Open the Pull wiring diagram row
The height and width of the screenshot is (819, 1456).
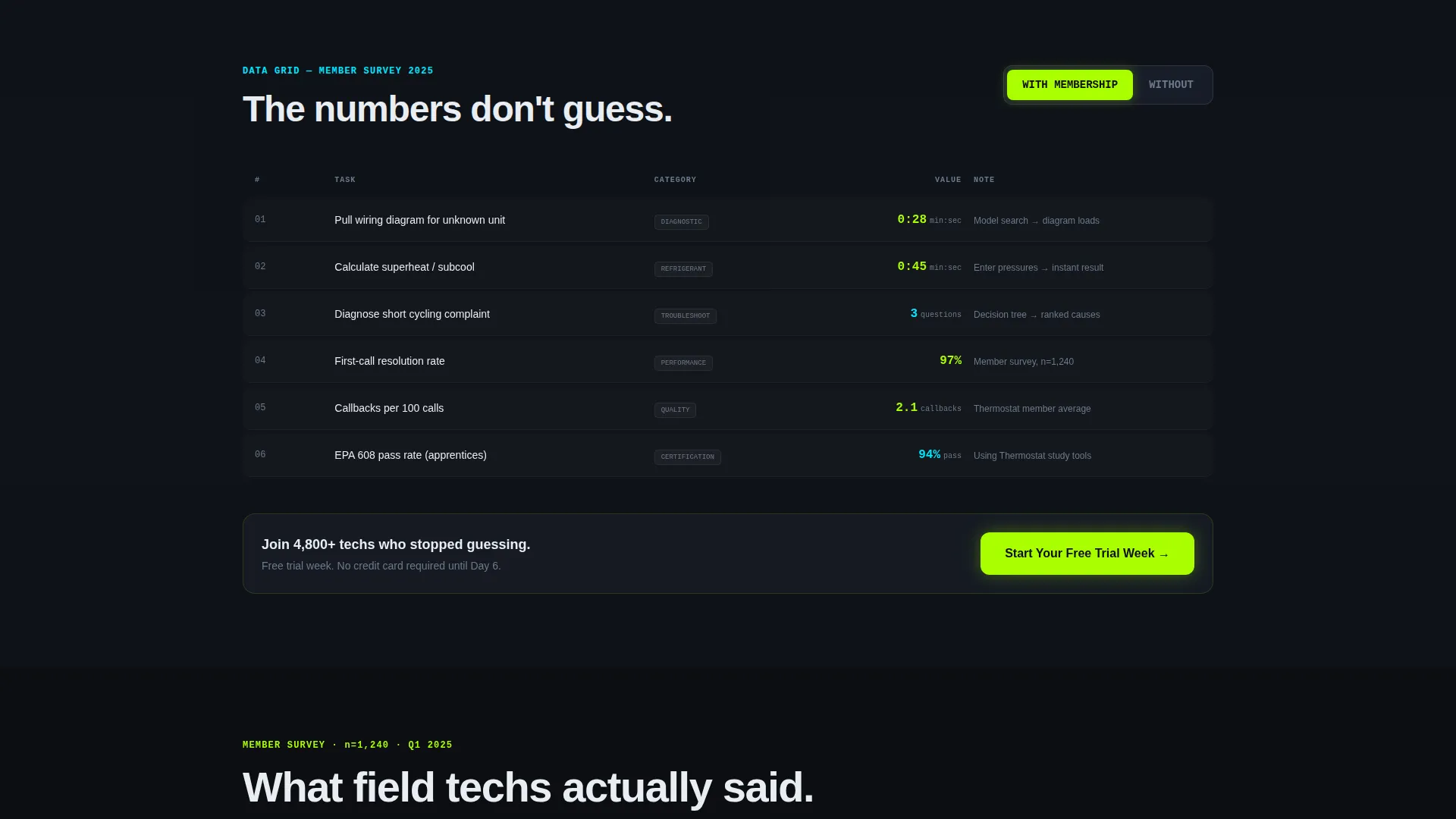pos(728,220)
